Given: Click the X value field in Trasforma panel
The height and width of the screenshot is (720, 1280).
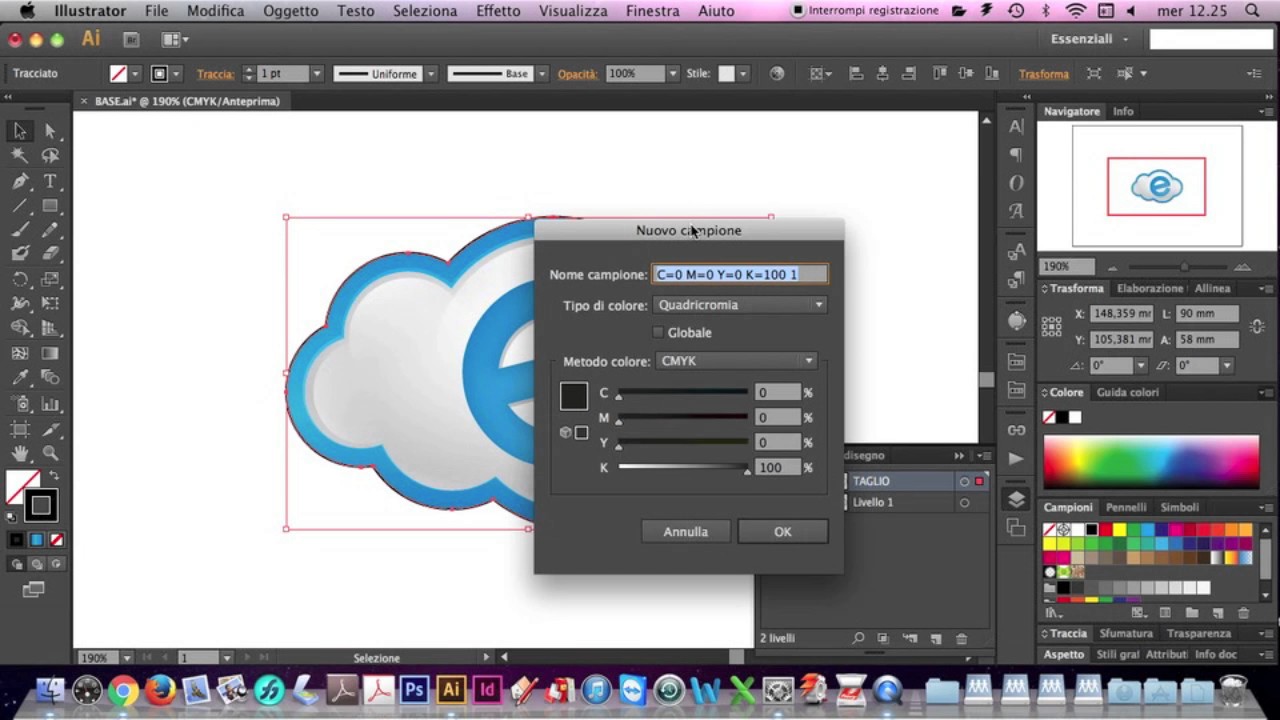Looking at the screenshot, I should [x=1121, y=313].
